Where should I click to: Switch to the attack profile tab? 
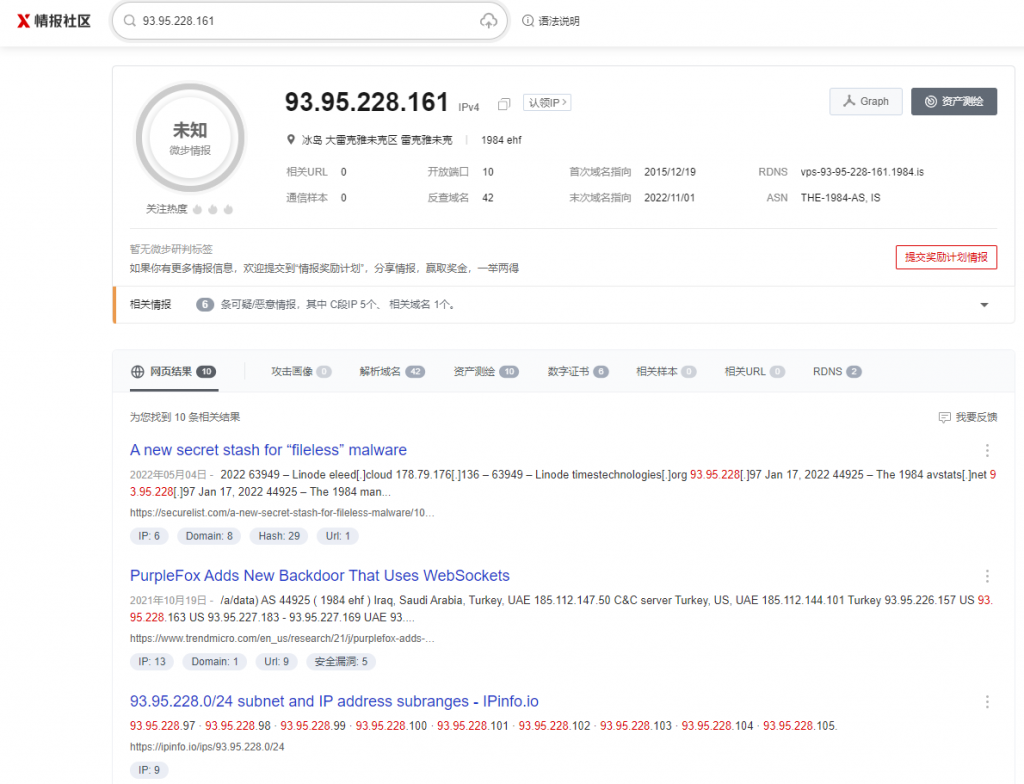point(301,372)
